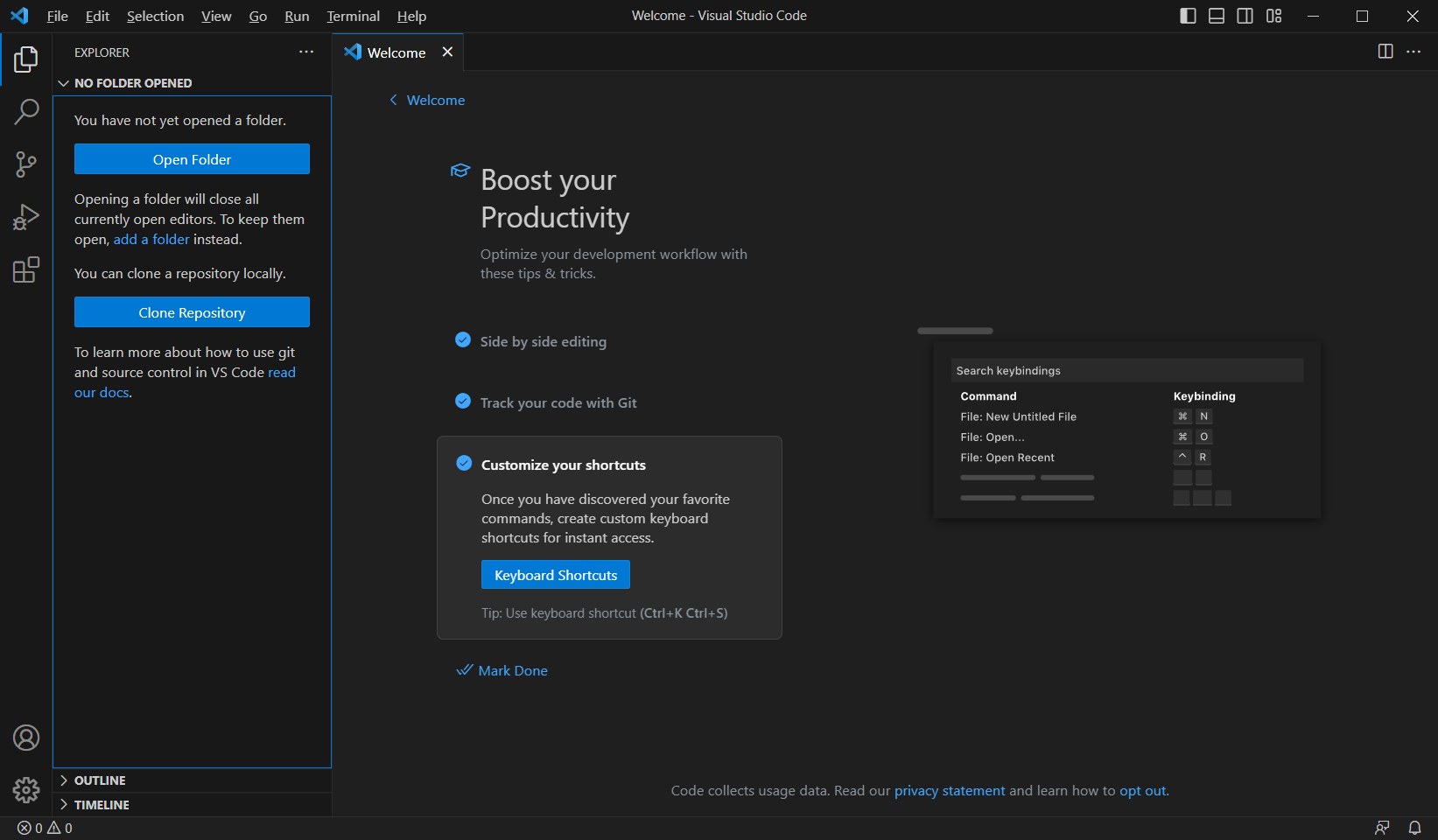The height and width of the screenshot is (840, 1438).
Task: Open the Selection menu
Action: 155,16
